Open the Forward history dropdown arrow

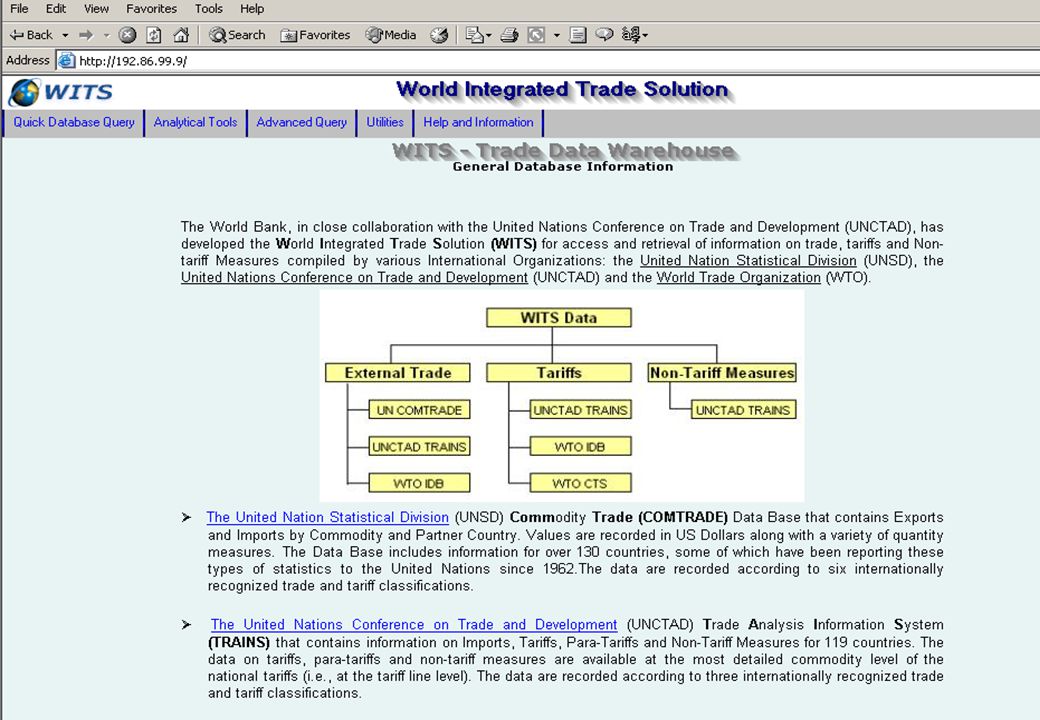click(x=106, y=35)
